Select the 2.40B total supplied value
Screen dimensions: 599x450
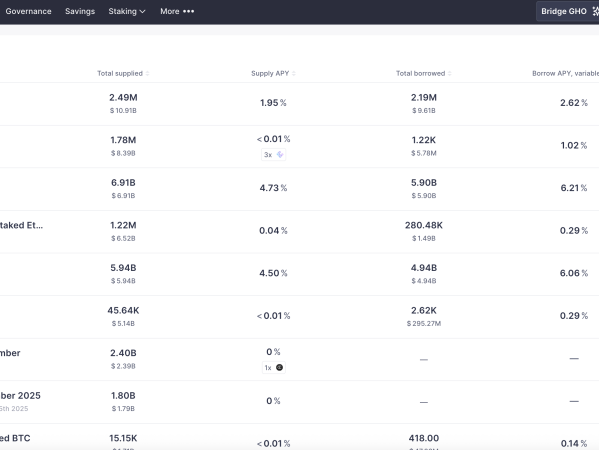[x=123, y=353]
